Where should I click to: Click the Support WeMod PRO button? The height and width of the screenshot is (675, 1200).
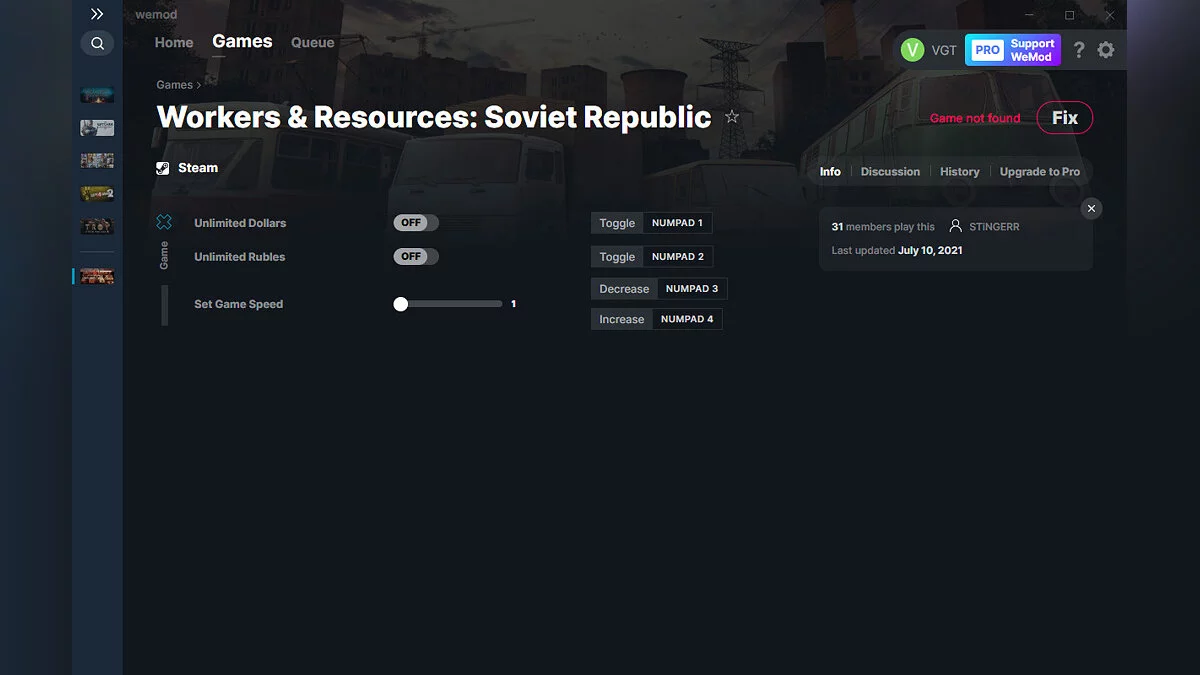coord(1012,49)
